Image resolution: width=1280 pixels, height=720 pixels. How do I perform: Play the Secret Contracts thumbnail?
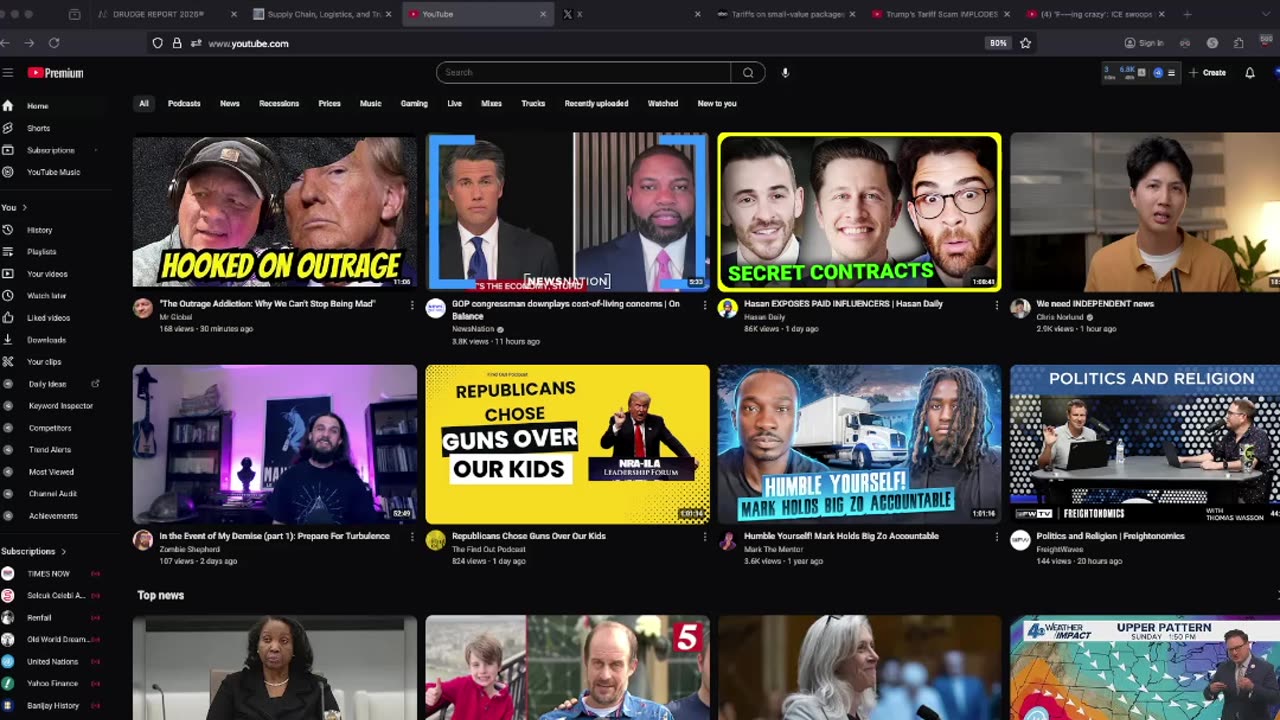pos(859,212)
